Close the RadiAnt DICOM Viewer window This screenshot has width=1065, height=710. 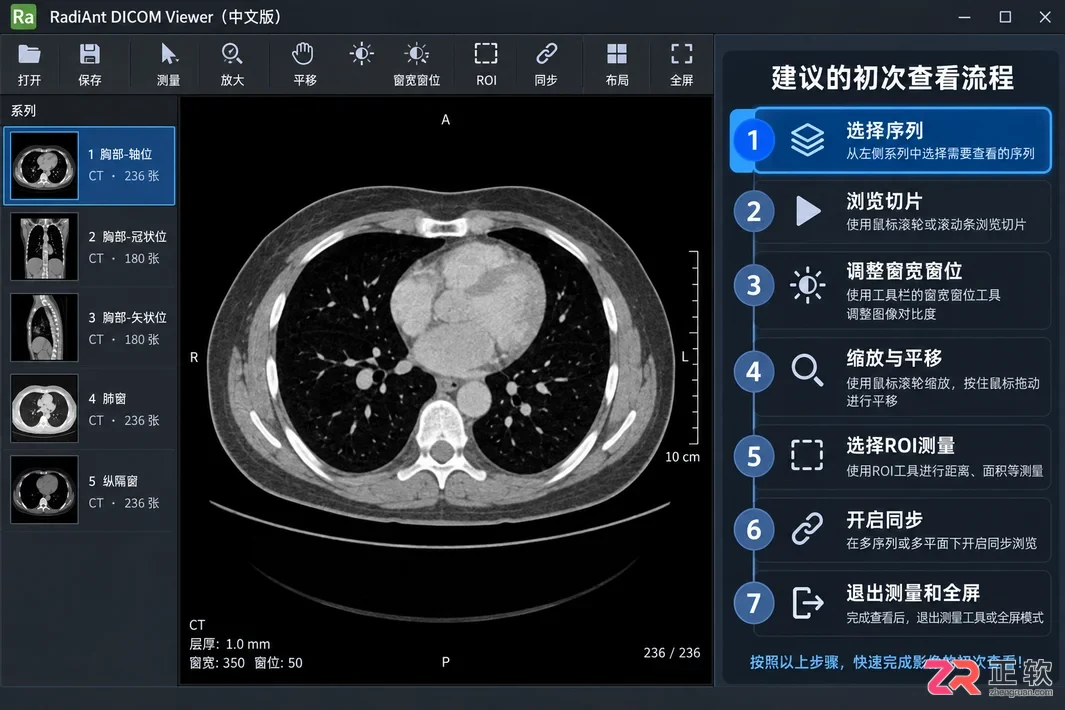click(1045, 17)
